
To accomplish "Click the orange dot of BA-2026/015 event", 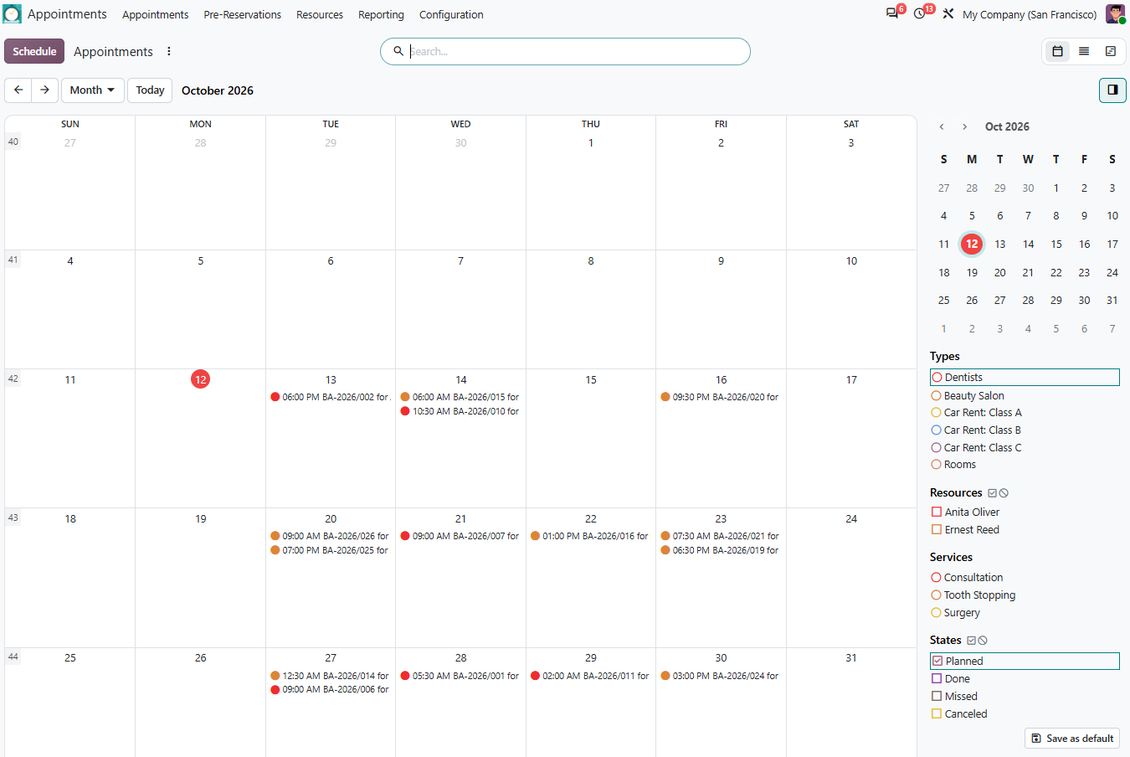I will pyautogui.click(x=405, y=397).
